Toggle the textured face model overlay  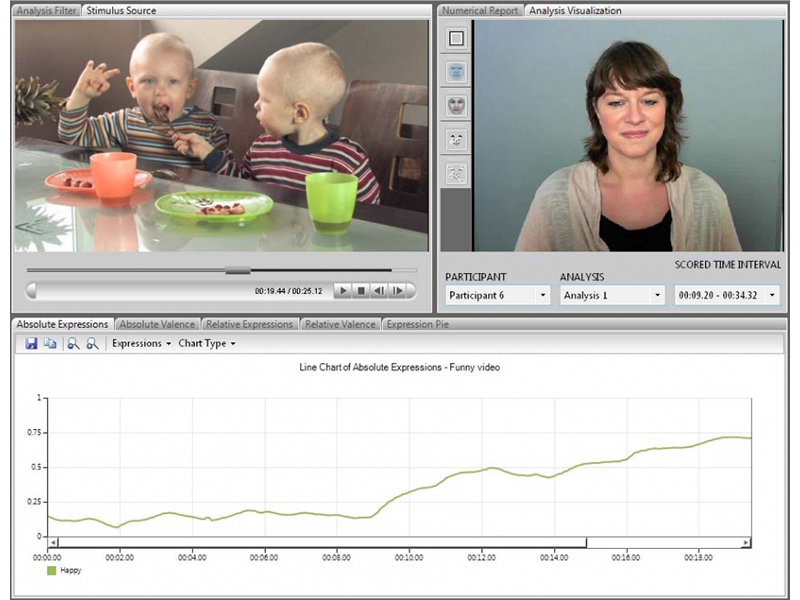pyautogui.click(x=456, y=105)
